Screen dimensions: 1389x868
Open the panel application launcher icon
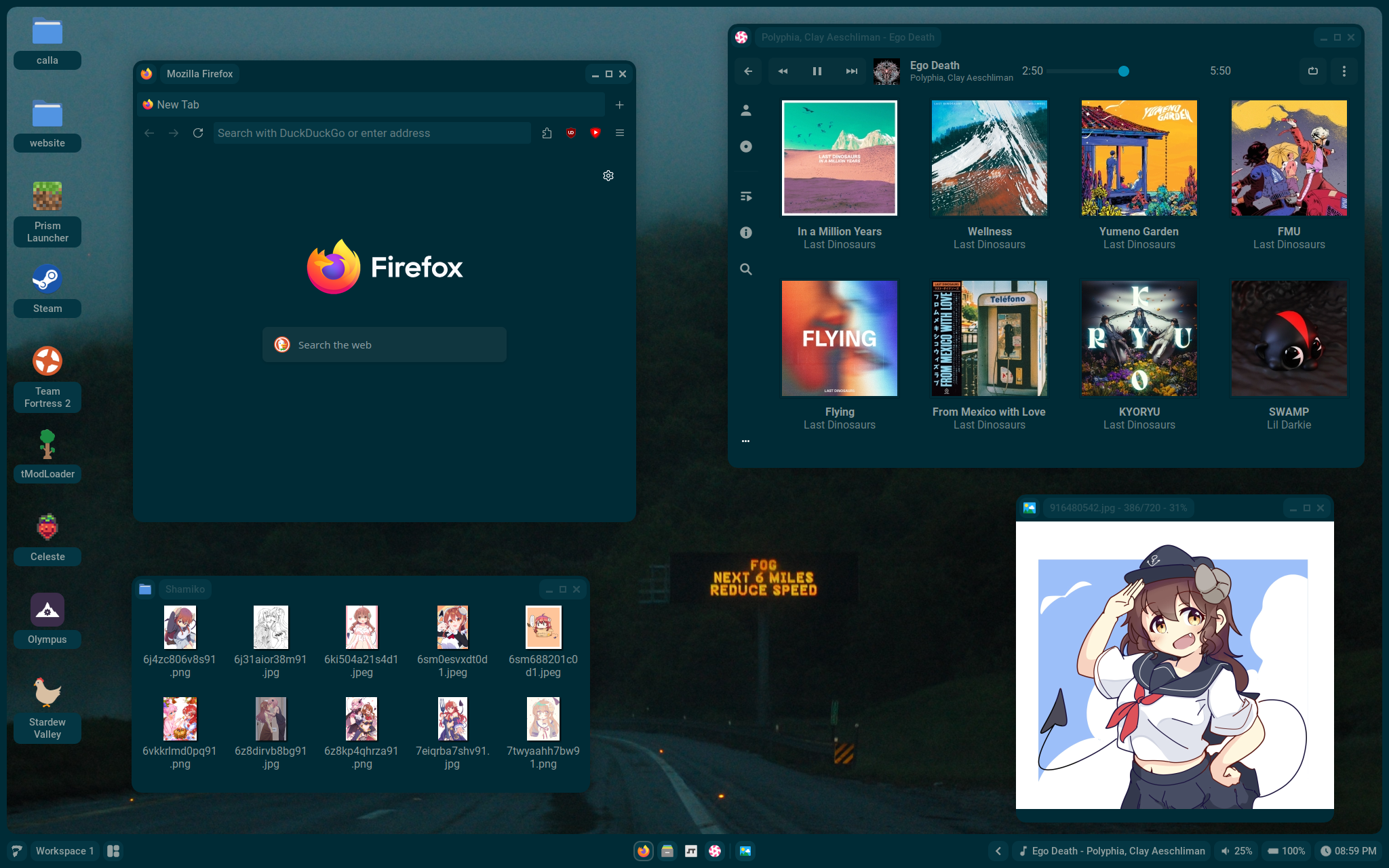[x=17, y=851]
